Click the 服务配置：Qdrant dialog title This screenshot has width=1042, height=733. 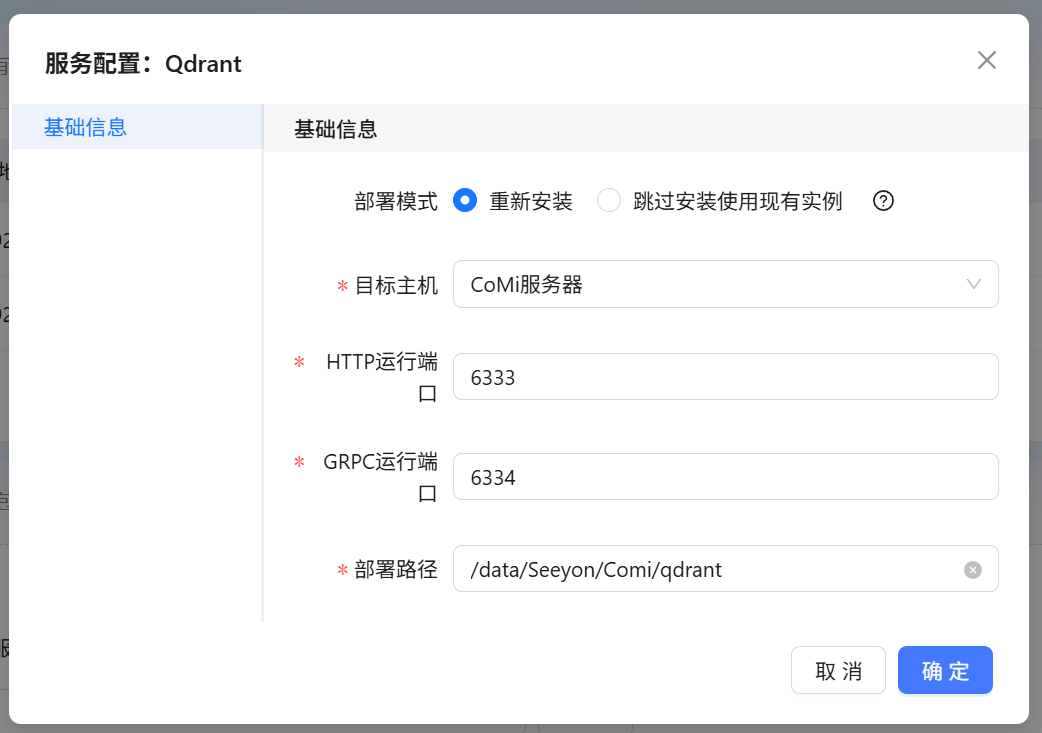pyautogui.click(x=143, y=64)
